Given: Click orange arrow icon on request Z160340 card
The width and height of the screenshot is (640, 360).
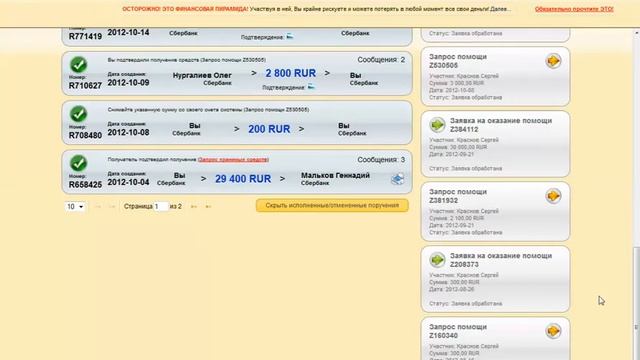Looking at the screenshot, I should tap(553, 331).
